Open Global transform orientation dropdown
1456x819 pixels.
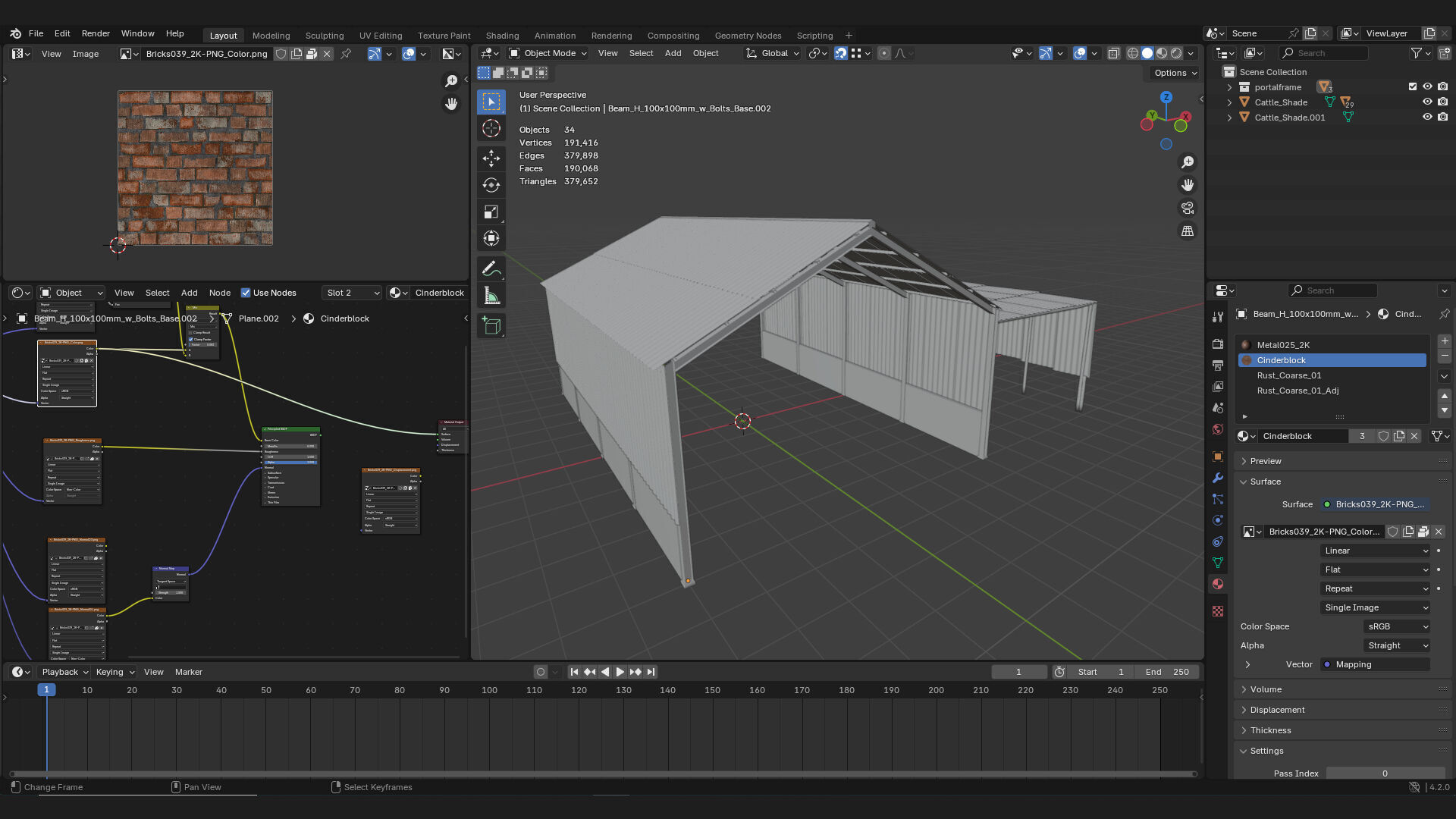click(x=773, y=53)
